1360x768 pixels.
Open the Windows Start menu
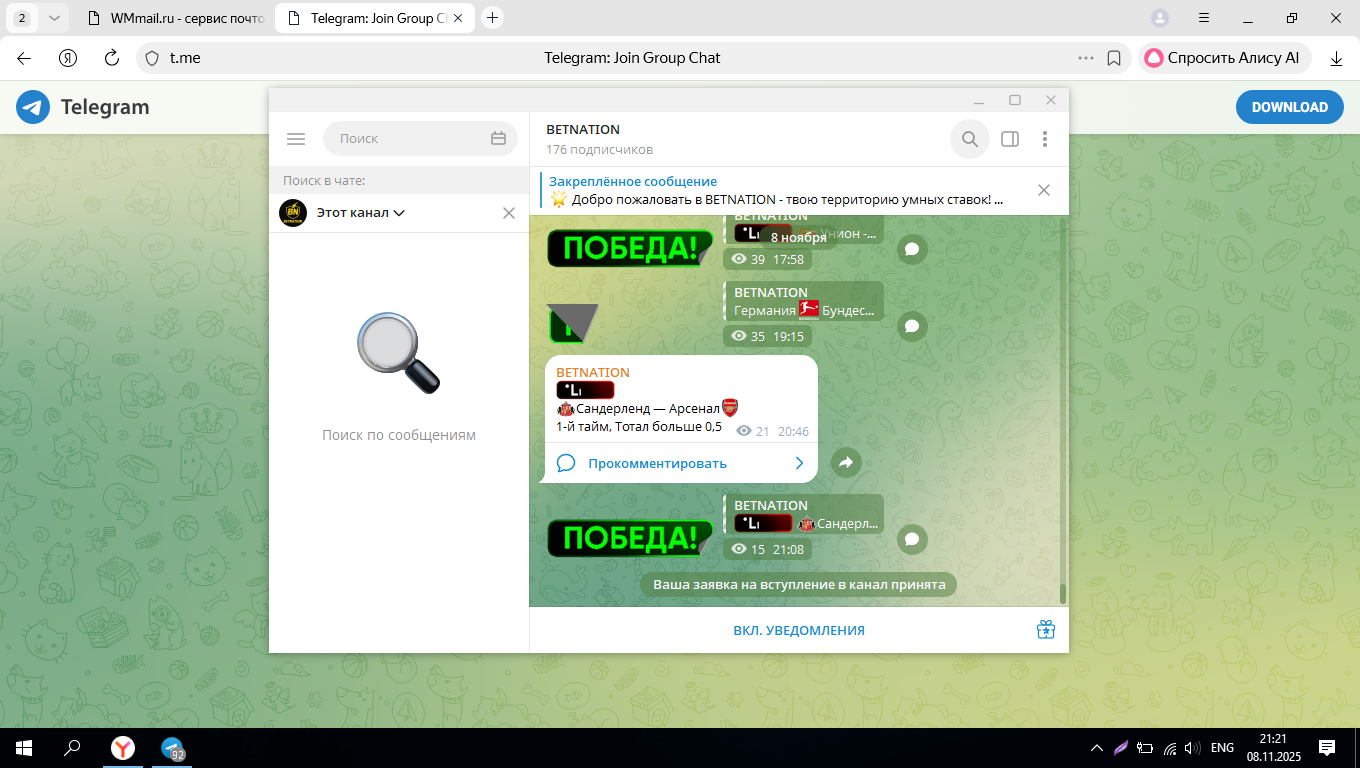(x=24, y=747)
